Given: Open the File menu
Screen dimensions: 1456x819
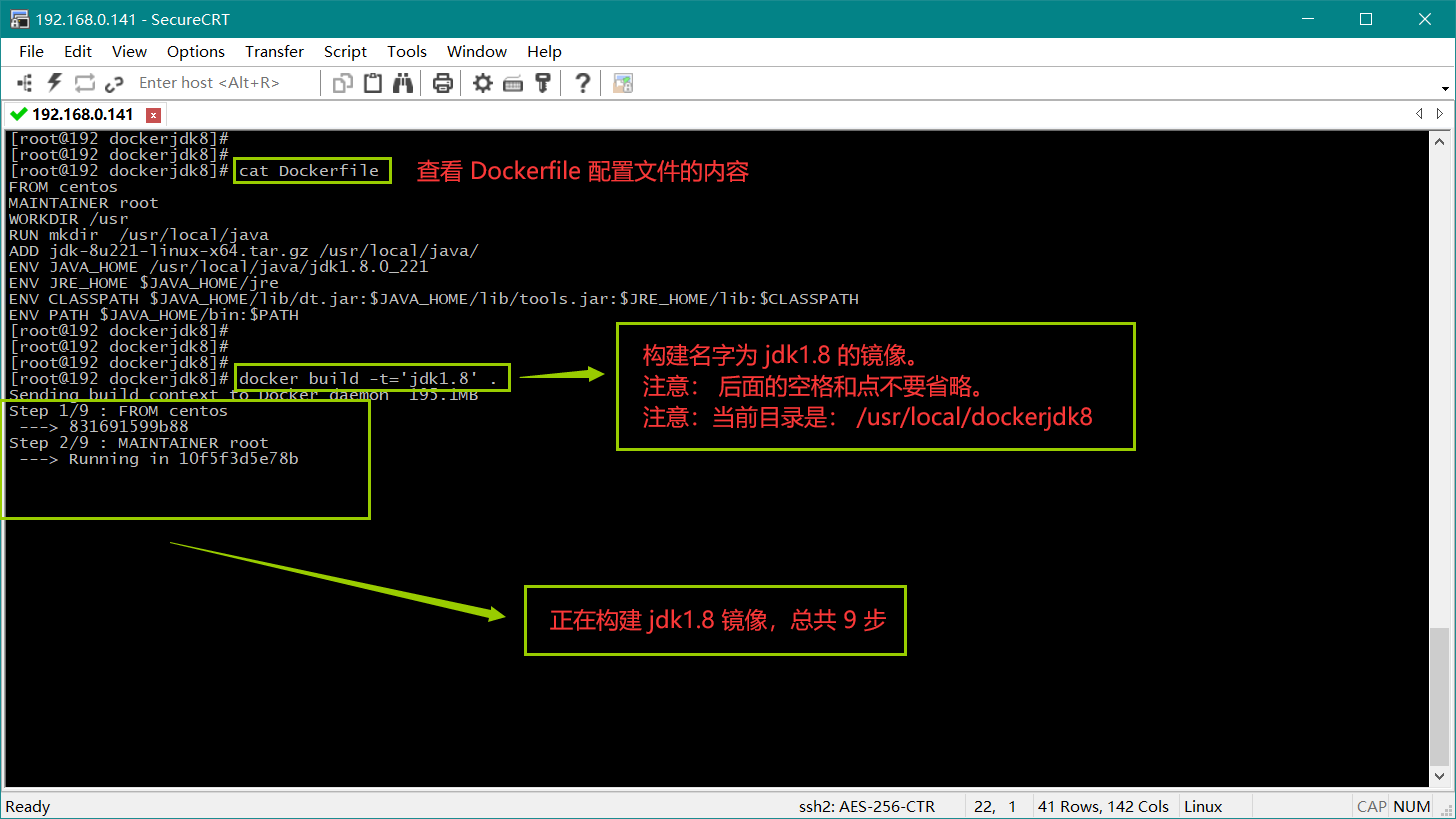Looking at the screenshot, I should click(x=31, y=52).
